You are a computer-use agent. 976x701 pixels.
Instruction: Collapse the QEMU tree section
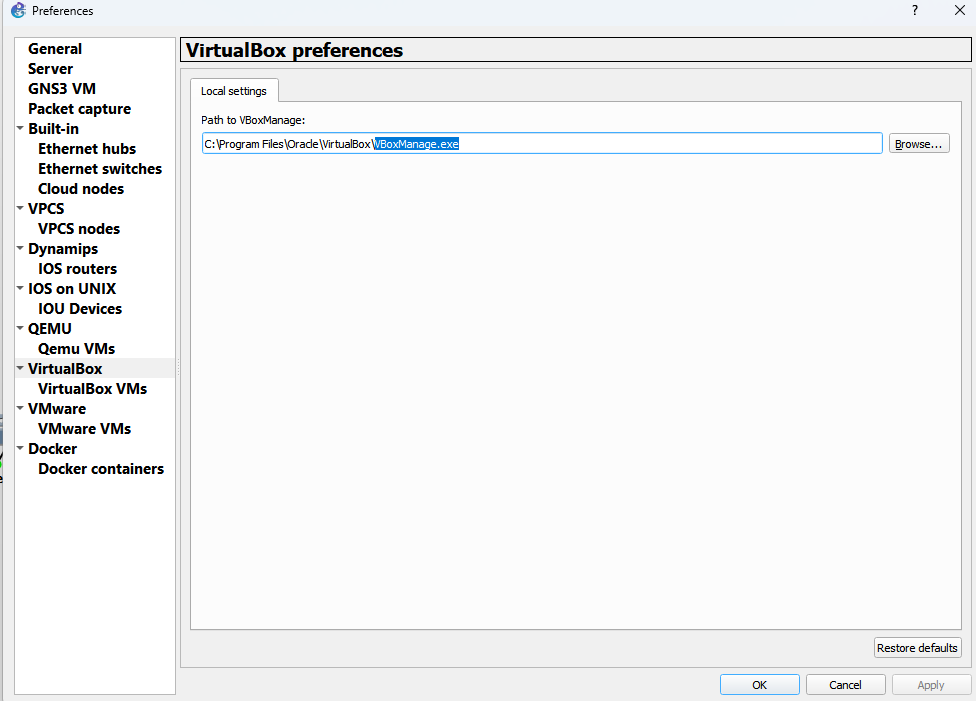coord(20,327)
